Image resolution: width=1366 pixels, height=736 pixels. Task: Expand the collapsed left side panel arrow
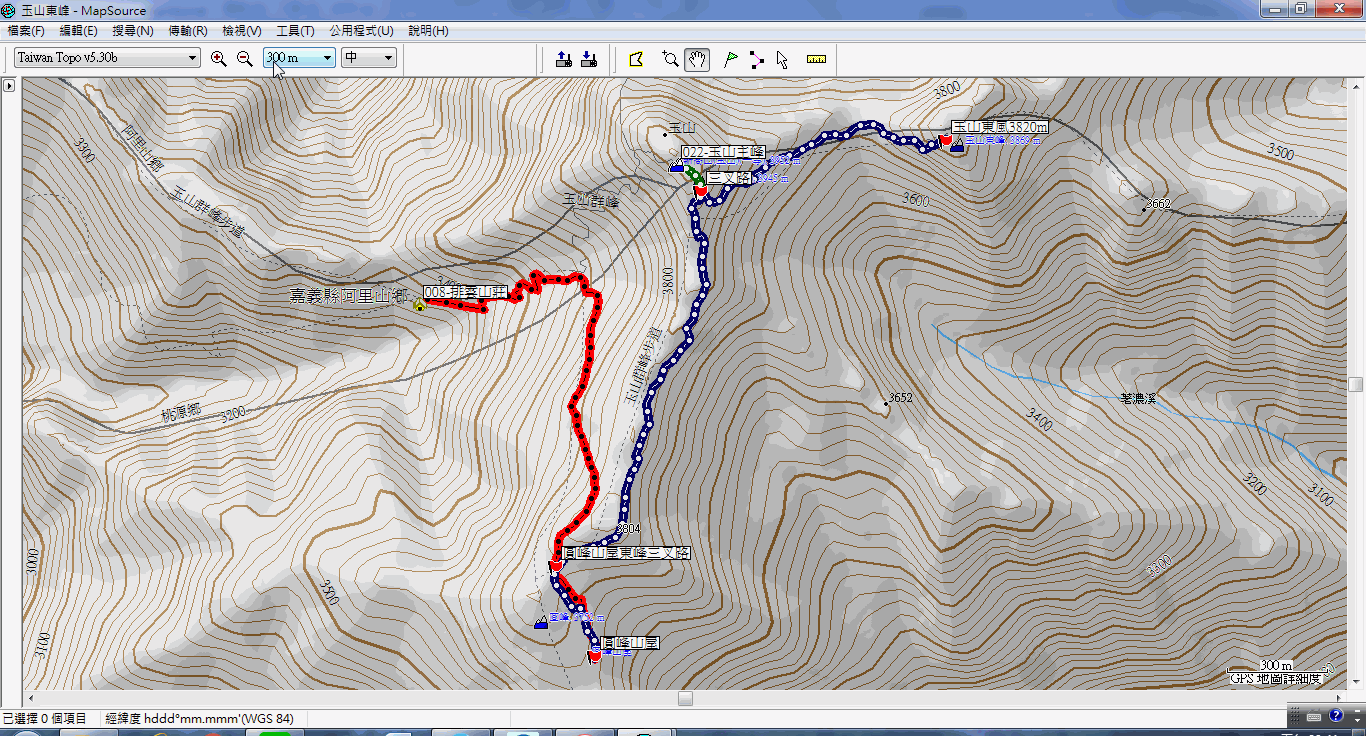tap(9, 86)
